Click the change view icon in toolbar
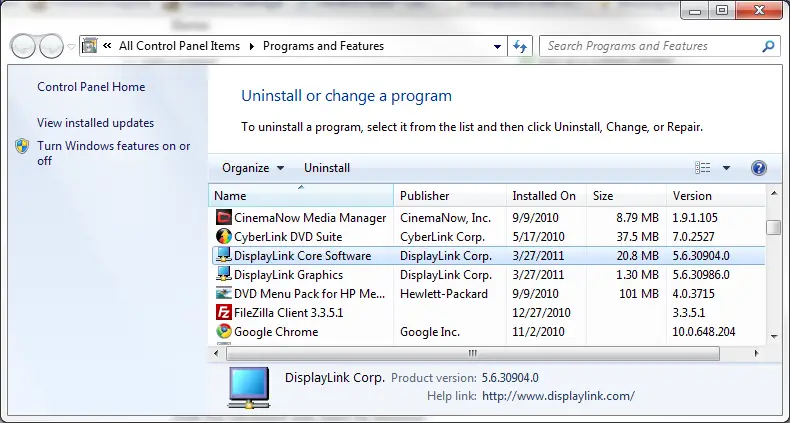Image resolution: width=790 pixels, height=423 pixels. coord(702,168)
